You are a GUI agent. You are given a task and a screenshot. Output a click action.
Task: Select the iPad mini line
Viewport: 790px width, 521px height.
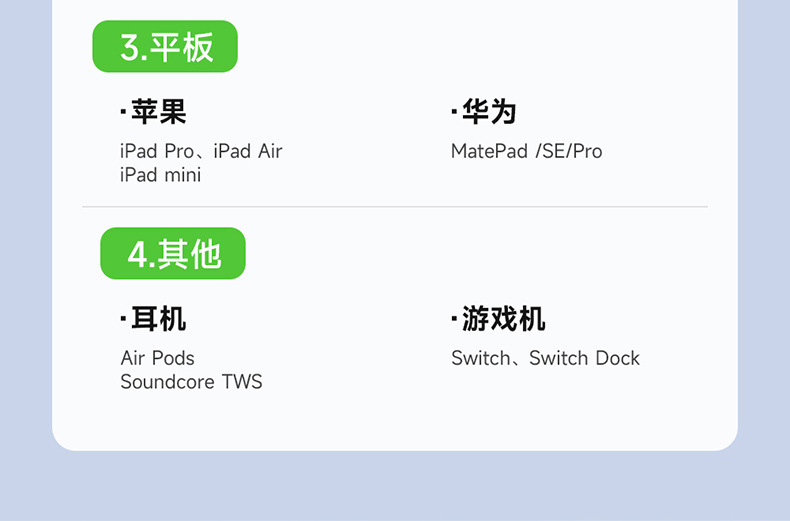160,175
